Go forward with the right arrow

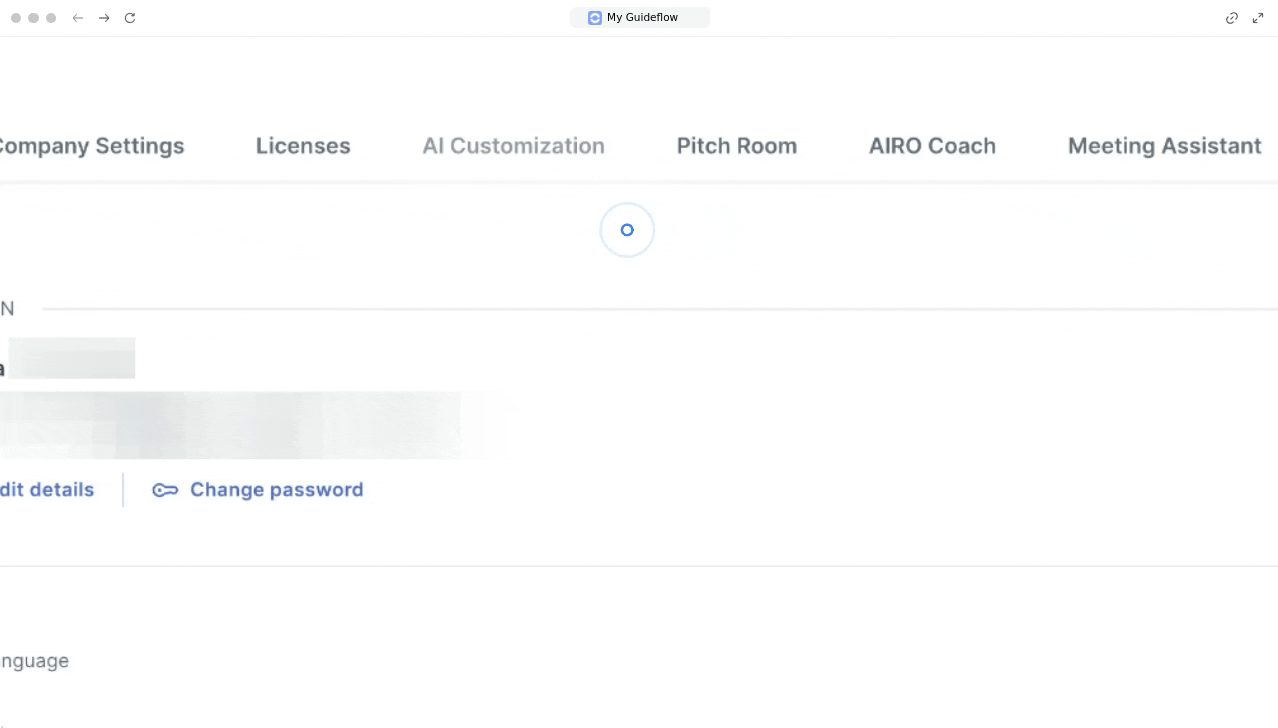click(x=104, y=18)
